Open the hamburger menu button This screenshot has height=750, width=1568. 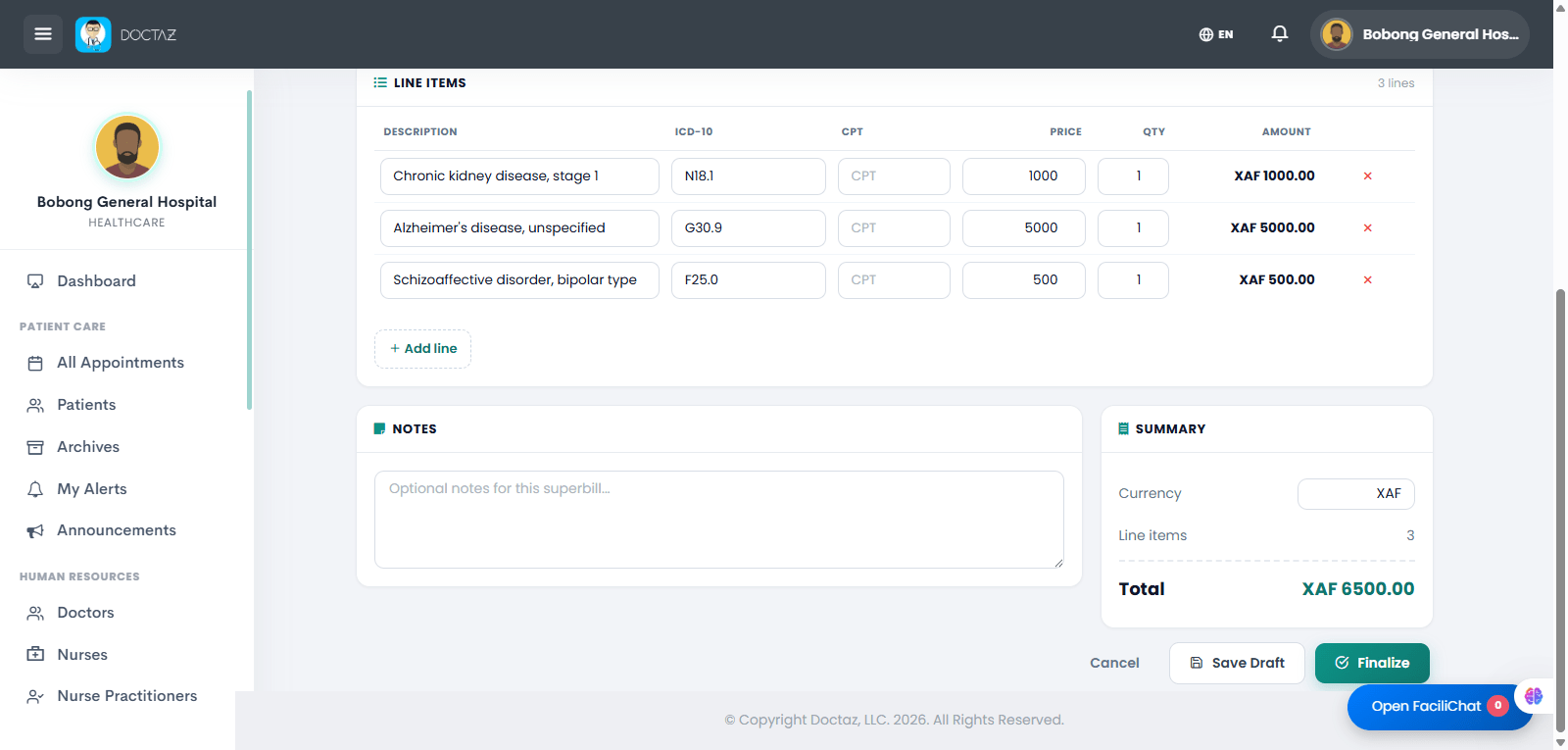43,34
